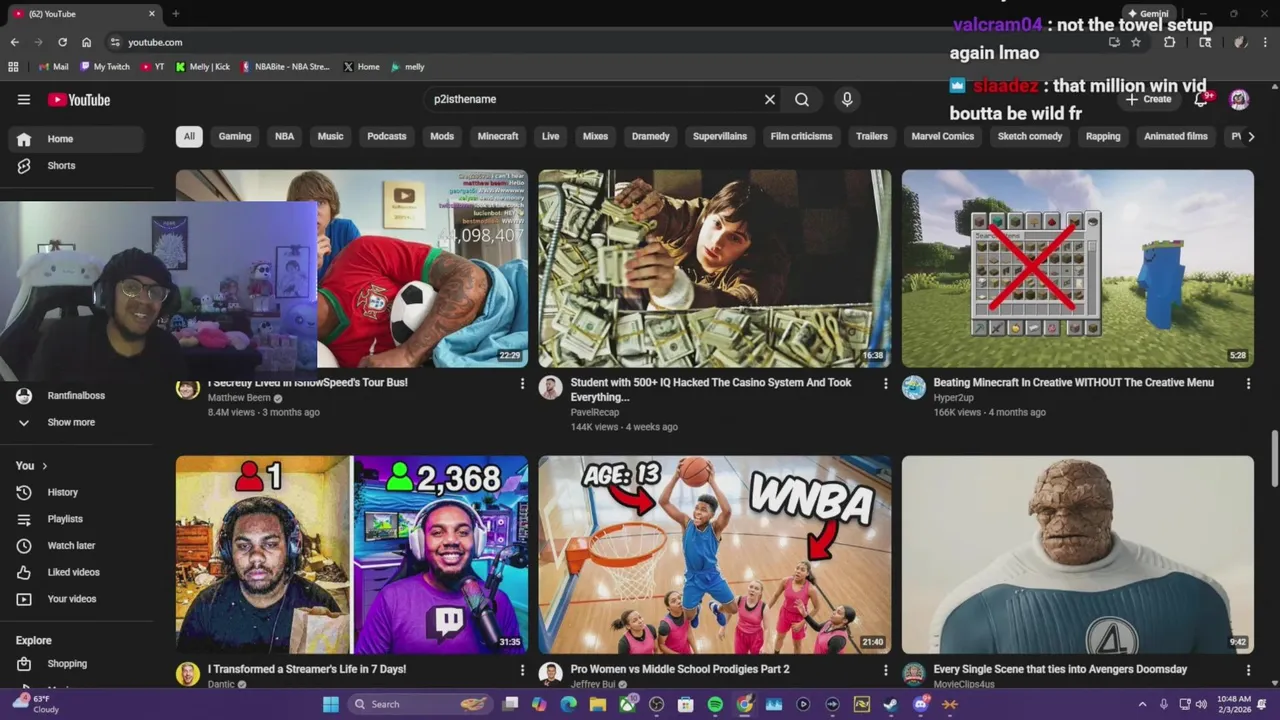
Task: Open the Minecraft crossed-out inventory thumbnail
Action: 1078,268
